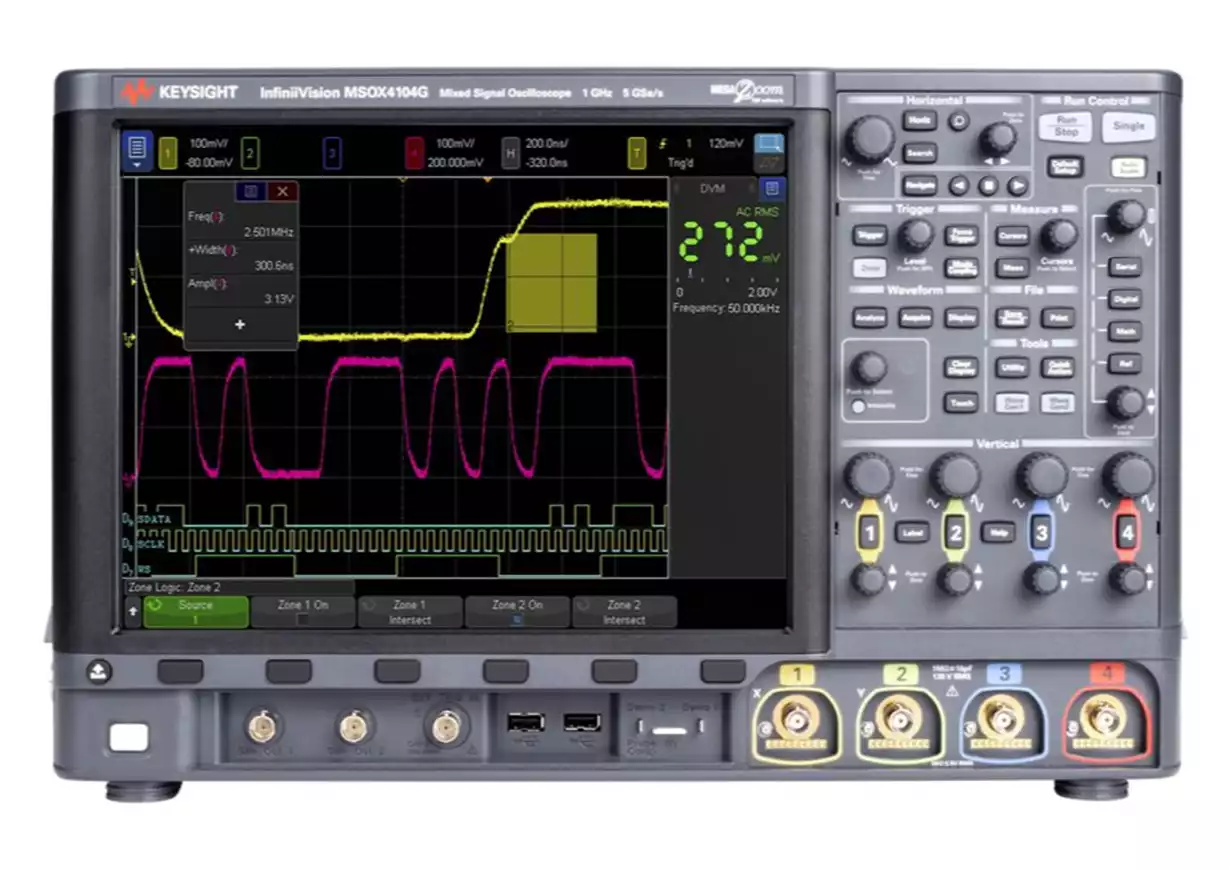Push the Help key between channels 2 and 3
Screen dimensions: 1230x870
[997, 533]
